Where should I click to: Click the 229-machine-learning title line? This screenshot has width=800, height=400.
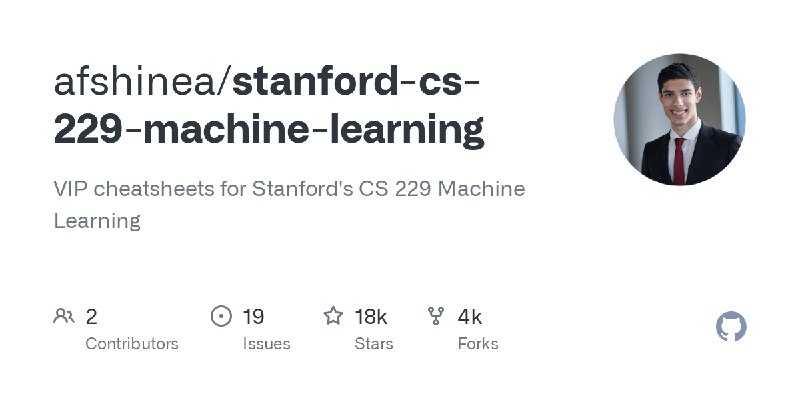pyautogui.click(x=269, y=130)
